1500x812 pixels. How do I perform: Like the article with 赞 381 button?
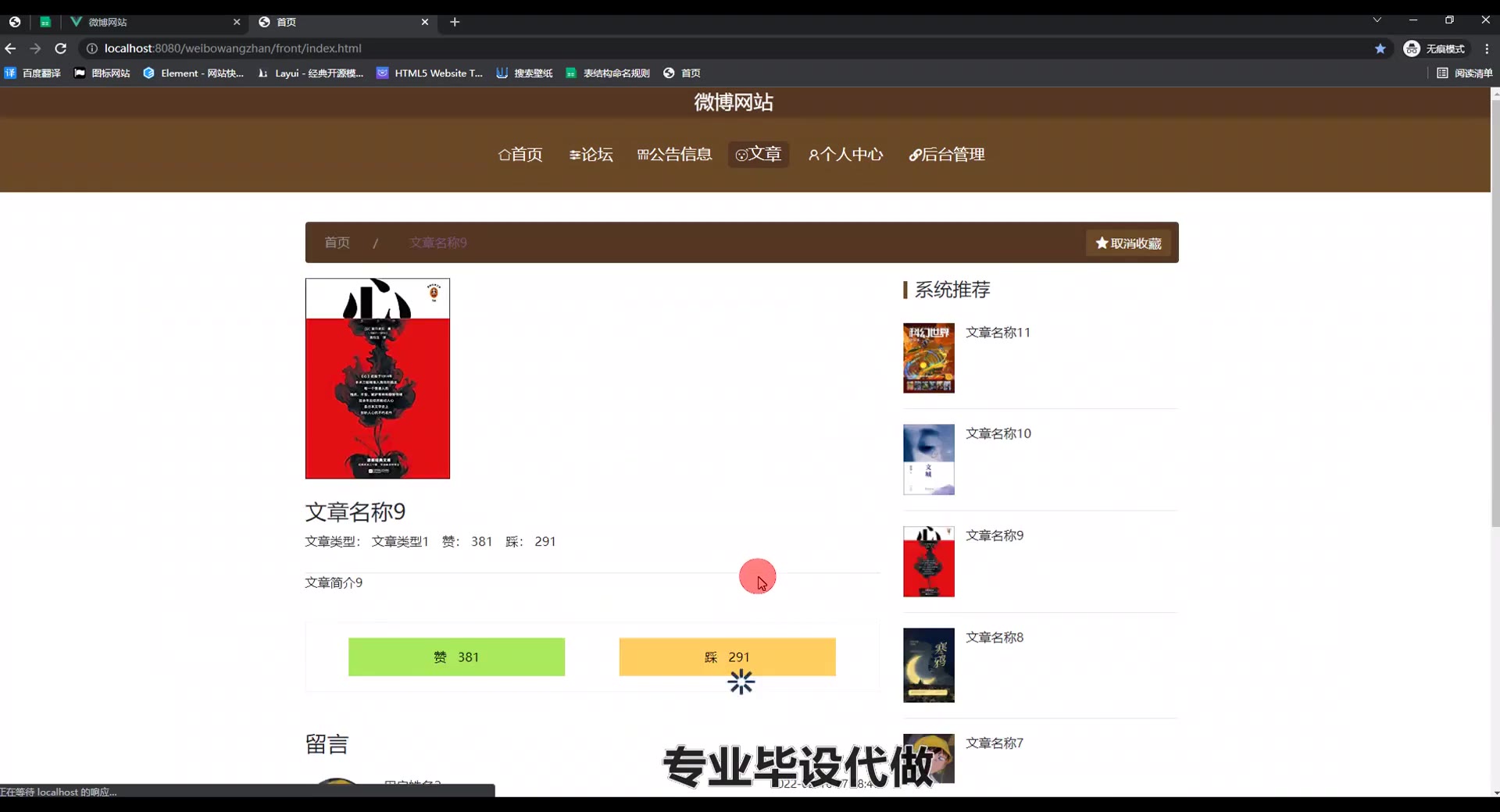456,657
